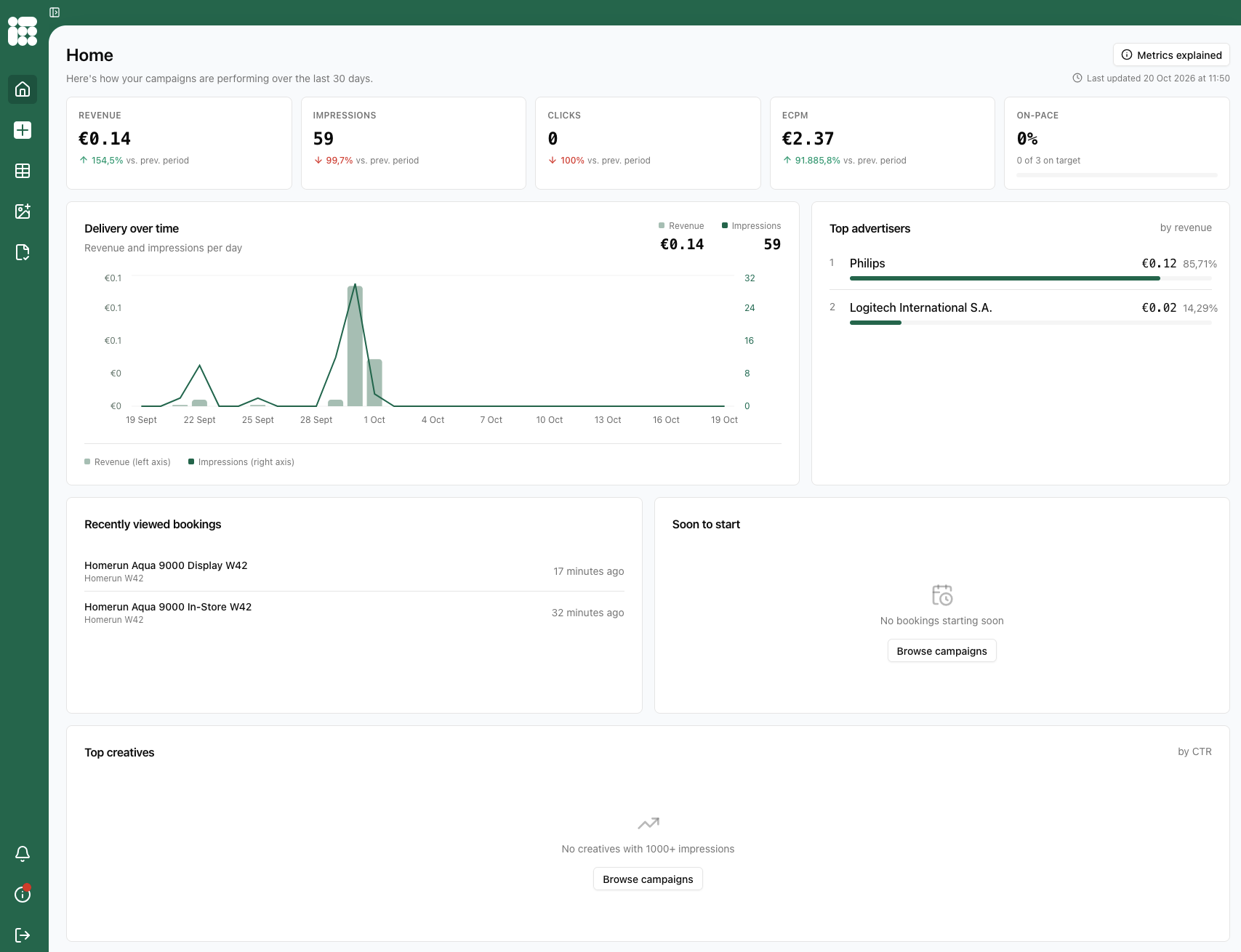Click the Impressions legend at chart top

pyautogui.click(x=751, y=226)
